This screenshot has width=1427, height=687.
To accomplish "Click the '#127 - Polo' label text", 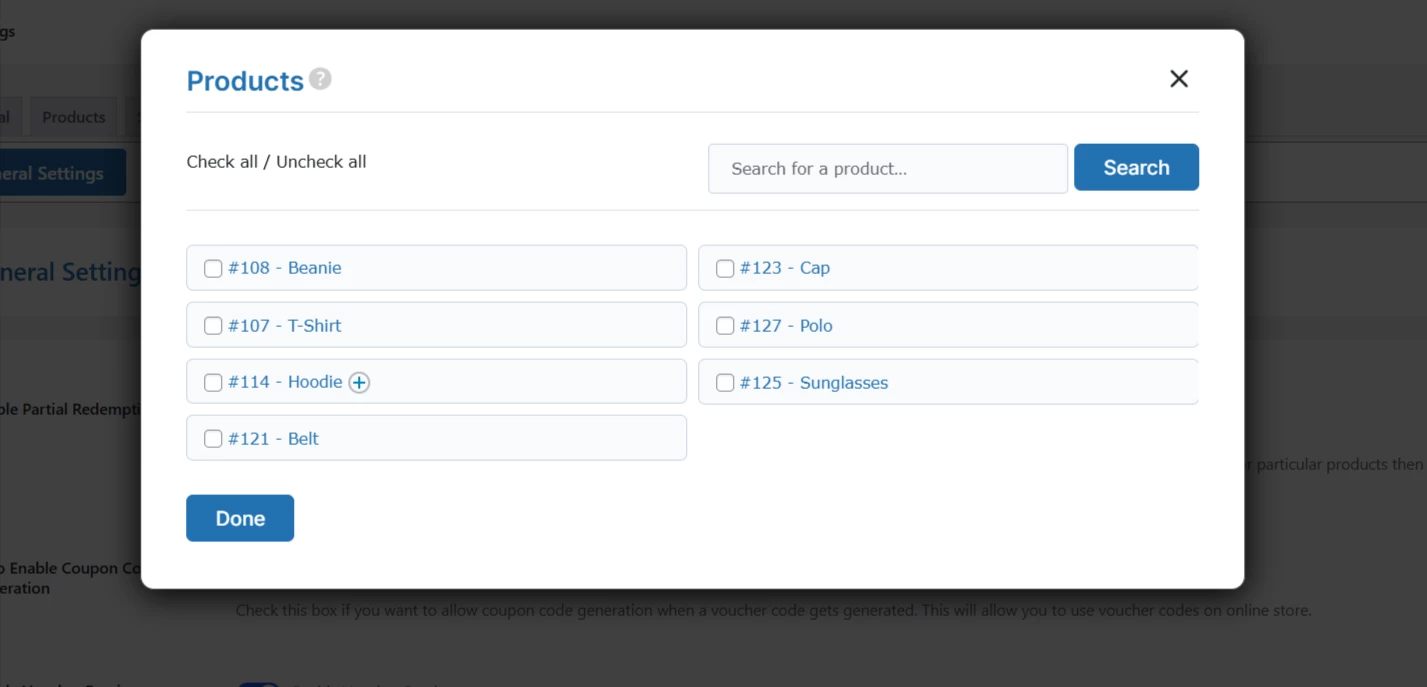I will [786, 326].
